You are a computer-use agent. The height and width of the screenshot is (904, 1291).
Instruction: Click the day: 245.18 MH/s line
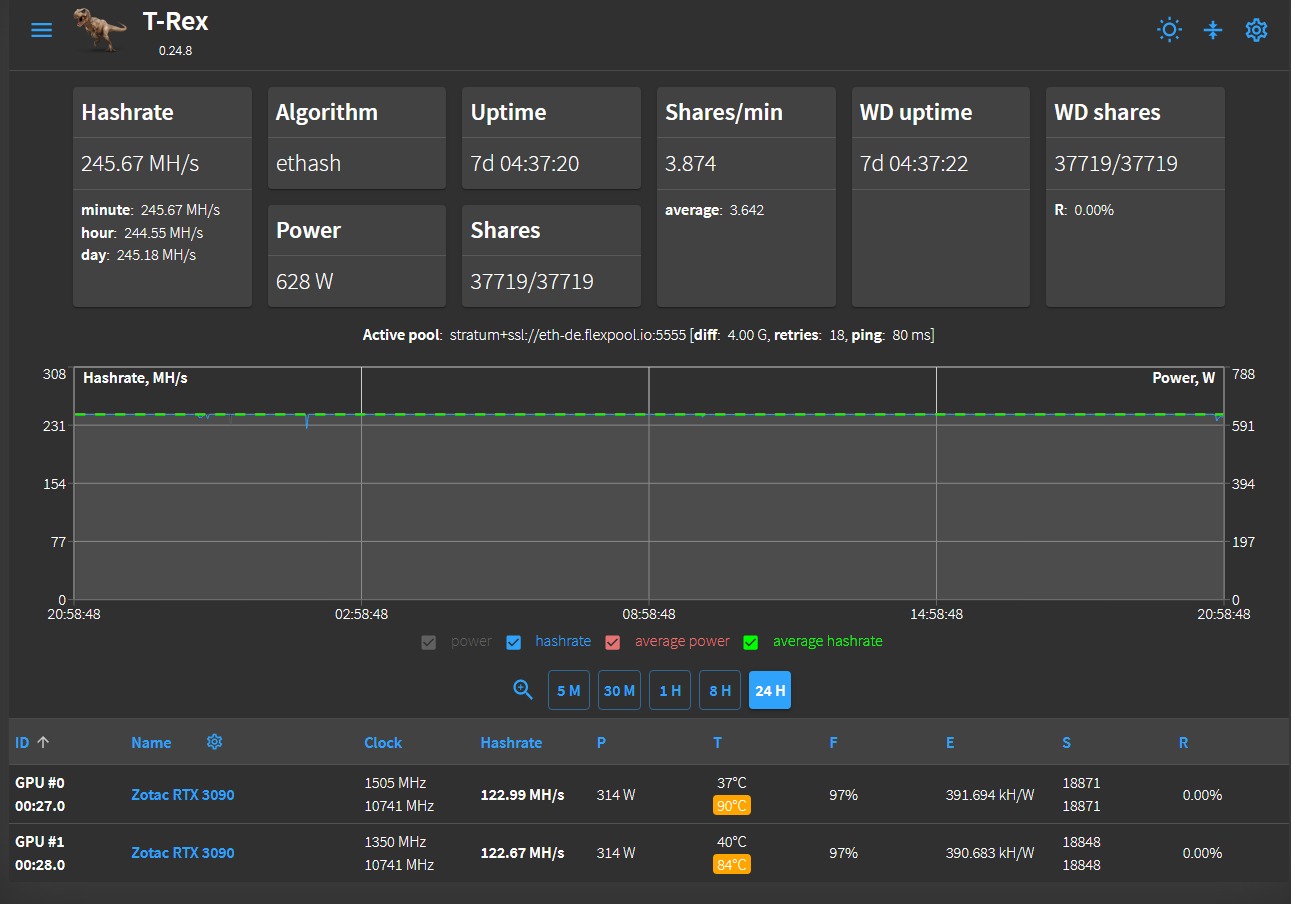pyautogui.click(x=139, y=255)
